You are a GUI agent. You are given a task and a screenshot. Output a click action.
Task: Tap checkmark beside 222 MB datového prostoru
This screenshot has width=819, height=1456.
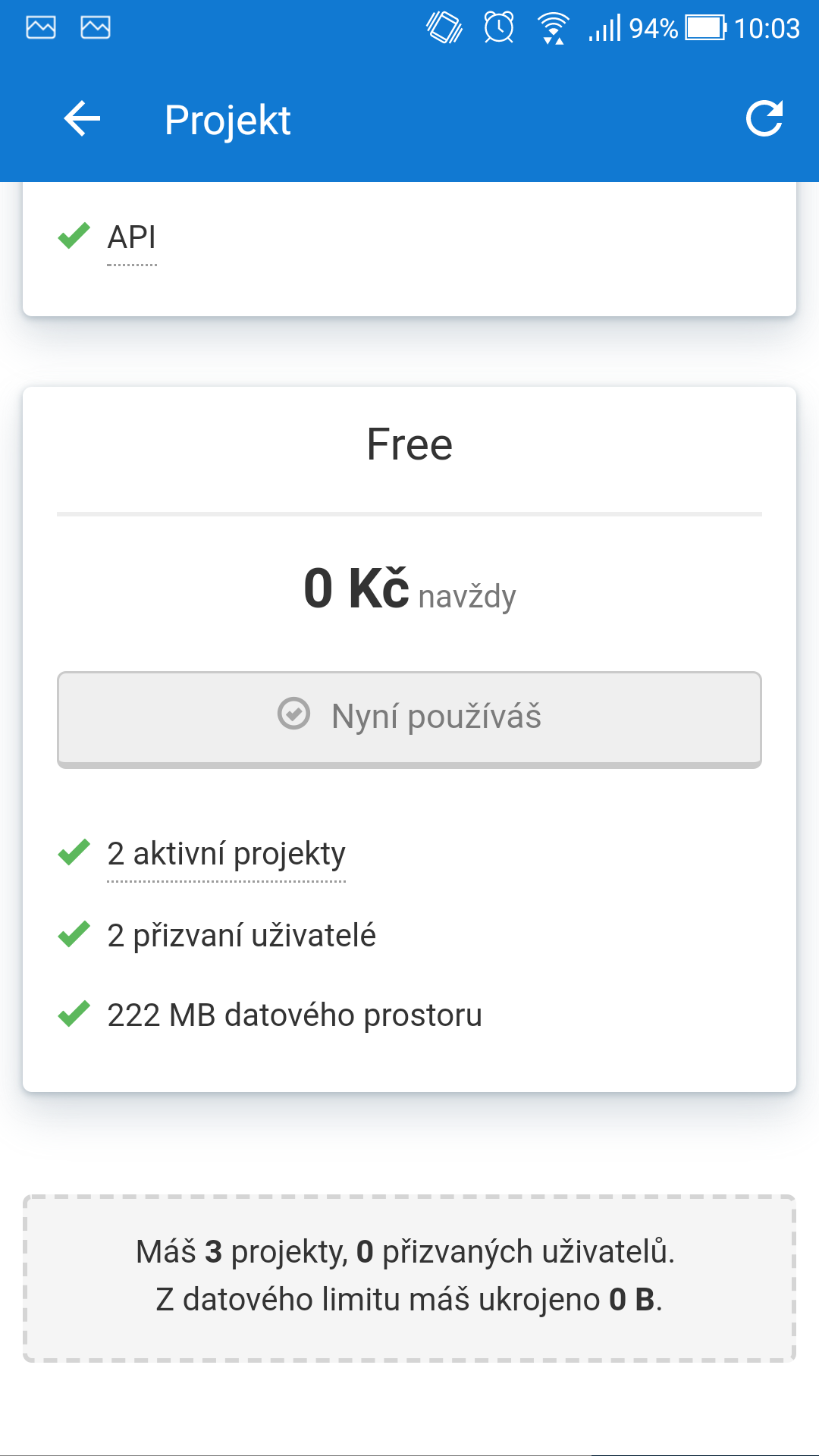pyautogui.click(x=74, y=1014)
